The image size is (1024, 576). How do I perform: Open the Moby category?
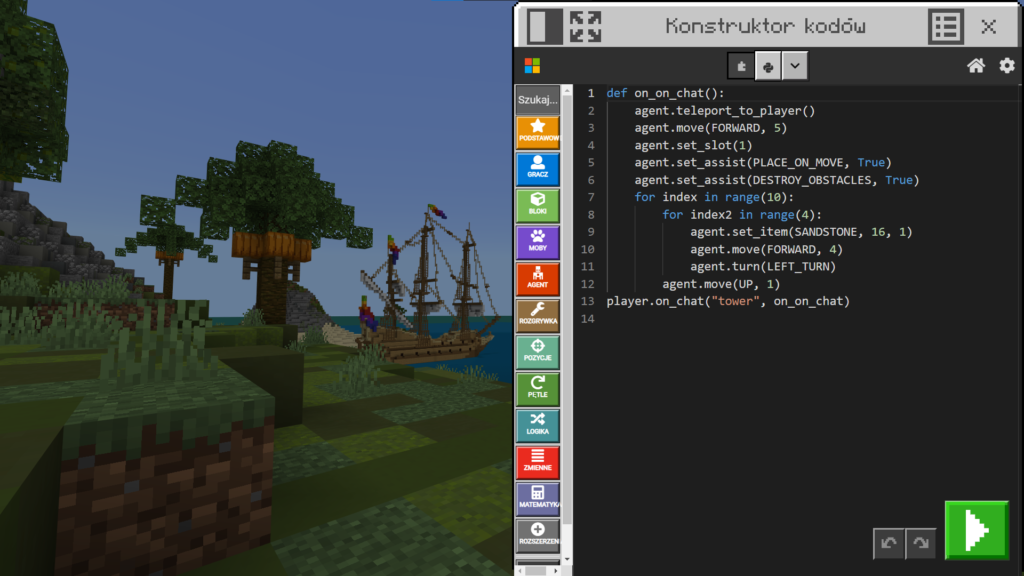[537, 242]
